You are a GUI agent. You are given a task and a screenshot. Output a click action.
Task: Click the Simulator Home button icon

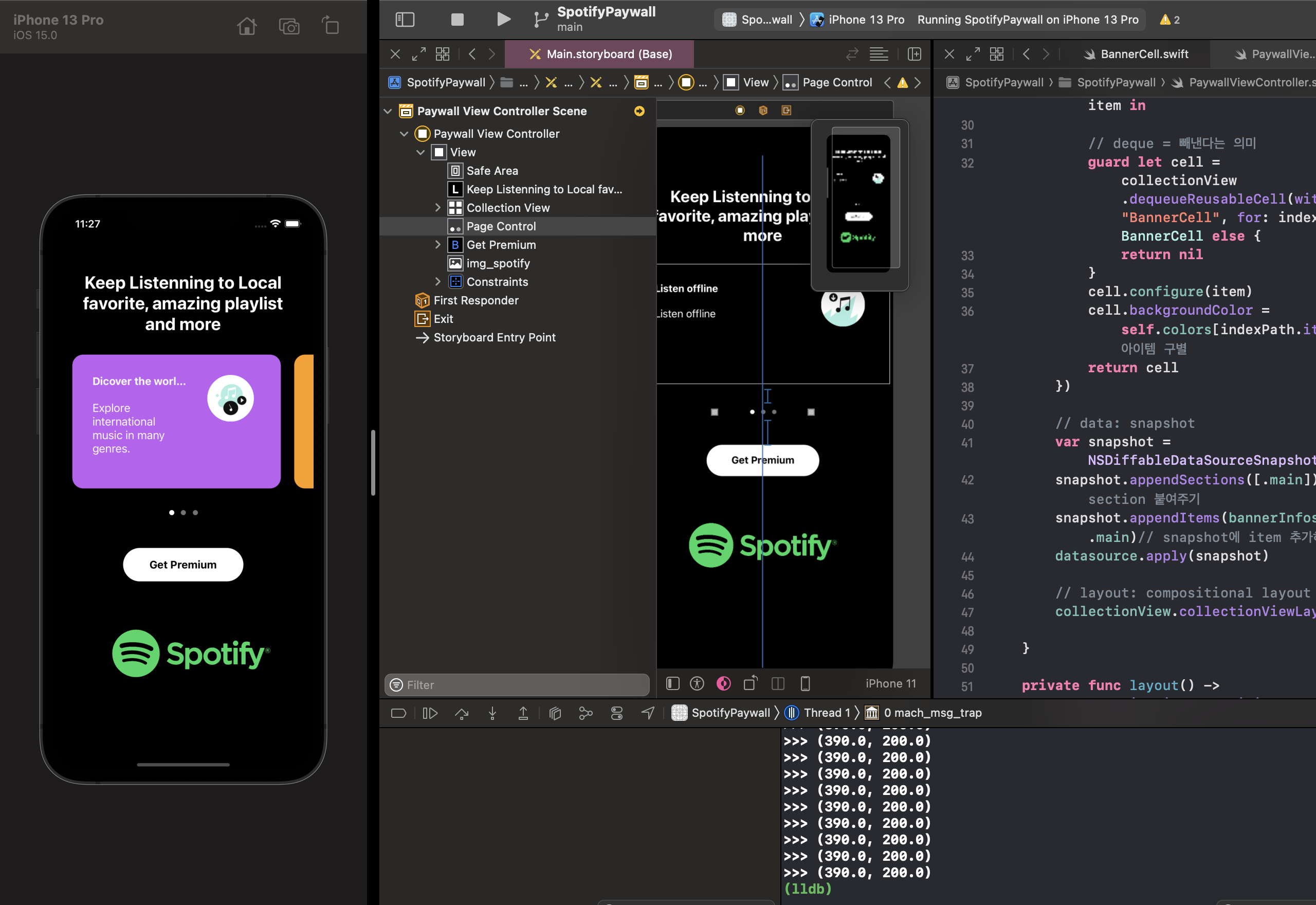[x=247, y=26]
